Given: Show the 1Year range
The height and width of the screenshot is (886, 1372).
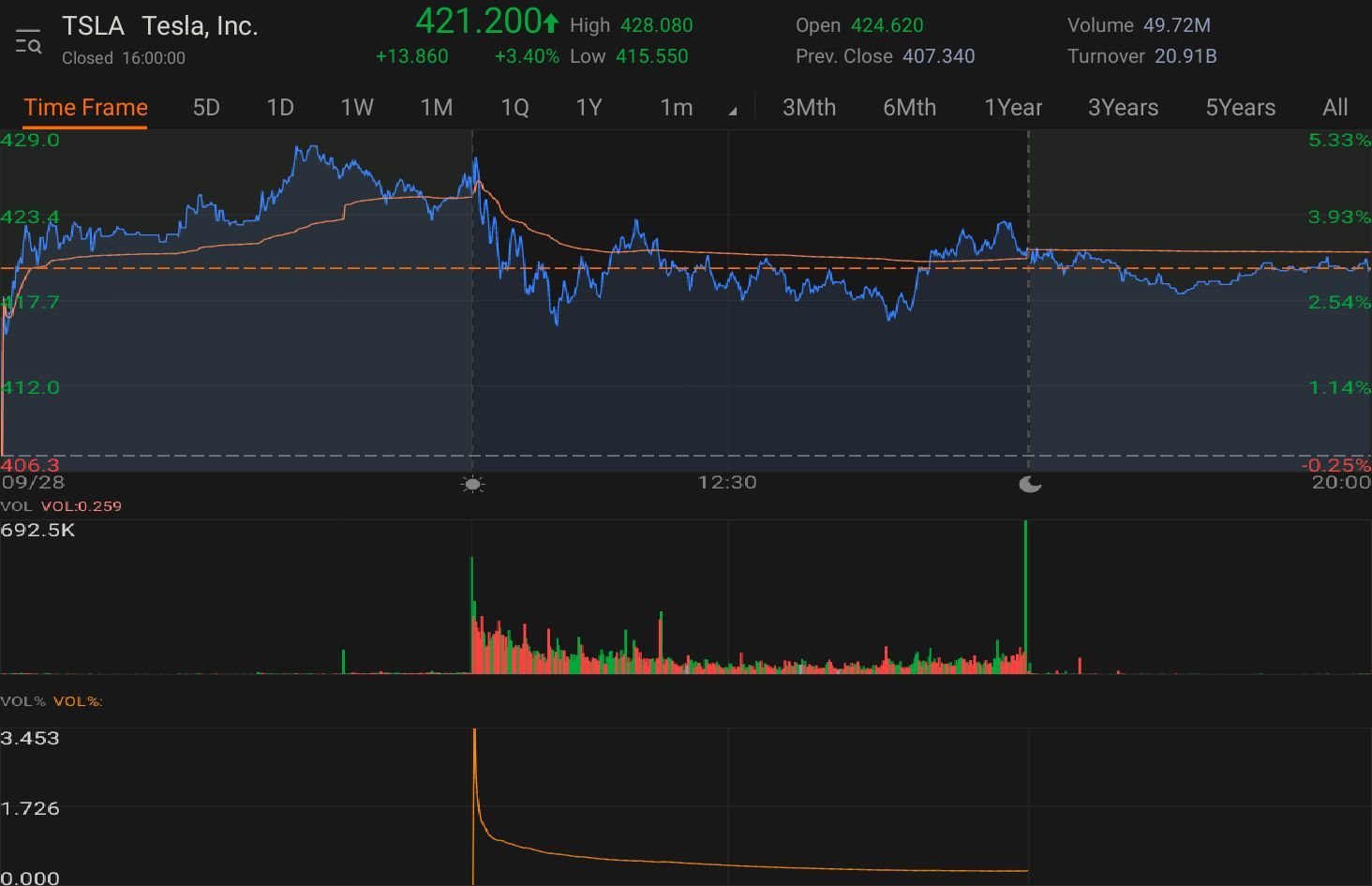Looking at the screenshot, I should (1013, 107).
